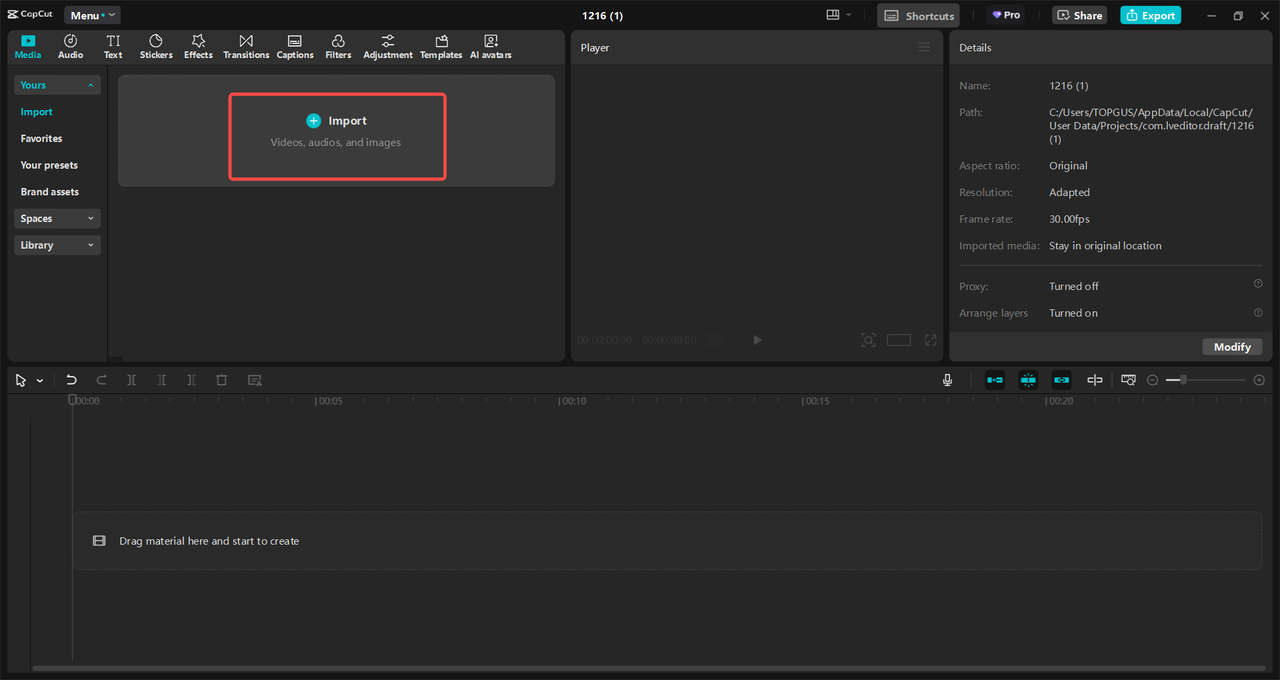This screenshot has height=680, width=1280.
Task: Toggle the linkage button
Action: point(1062,380)
